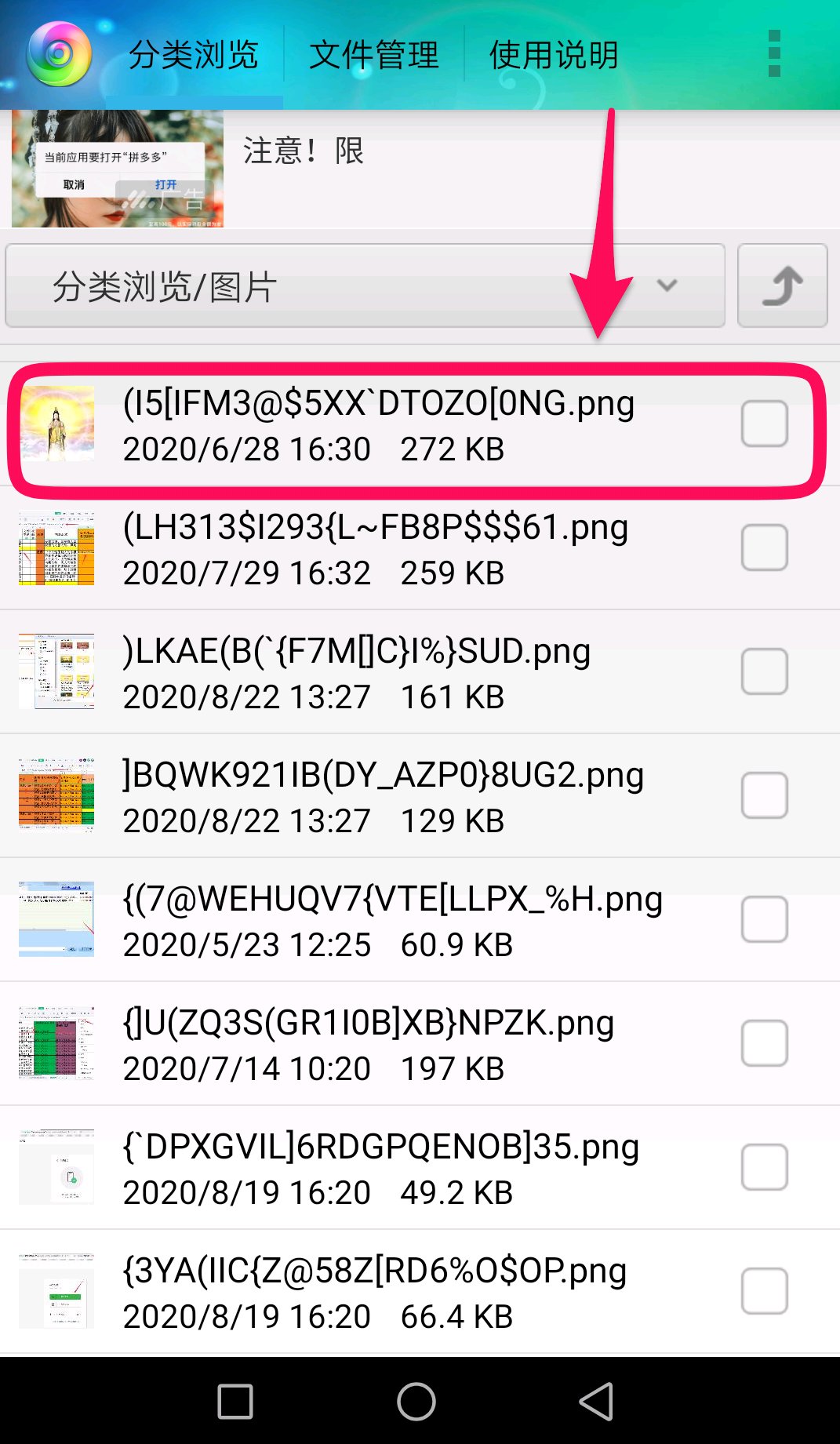Open thumbnail of ]BQWK921IB file
Screen dimensions: 840x1444
(x=56, y=795)
